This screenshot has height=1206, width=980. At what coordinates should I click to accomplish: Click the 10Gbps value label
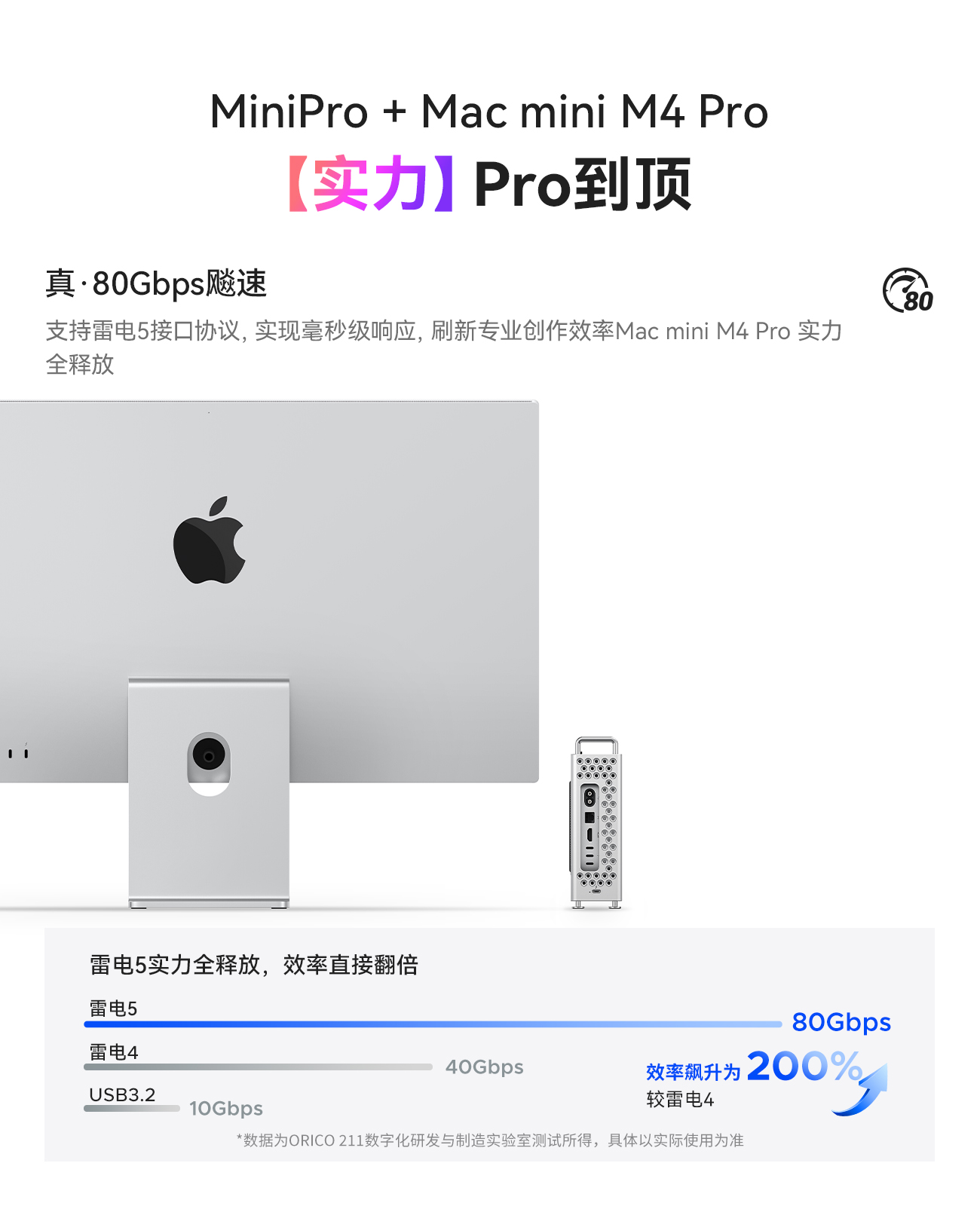(226, 1109)
